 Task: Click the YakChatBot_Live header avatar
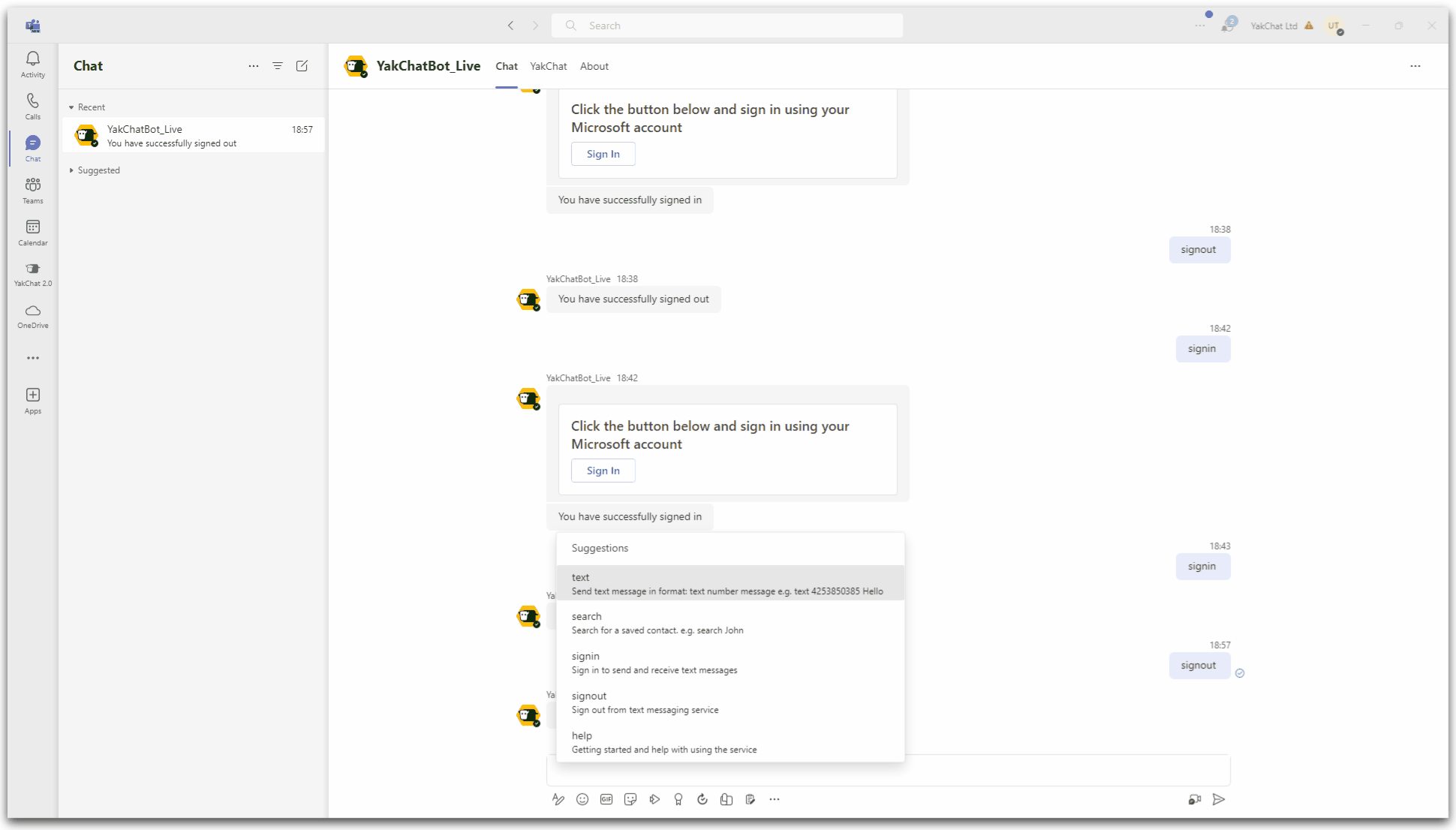click(x=356, y=66)
